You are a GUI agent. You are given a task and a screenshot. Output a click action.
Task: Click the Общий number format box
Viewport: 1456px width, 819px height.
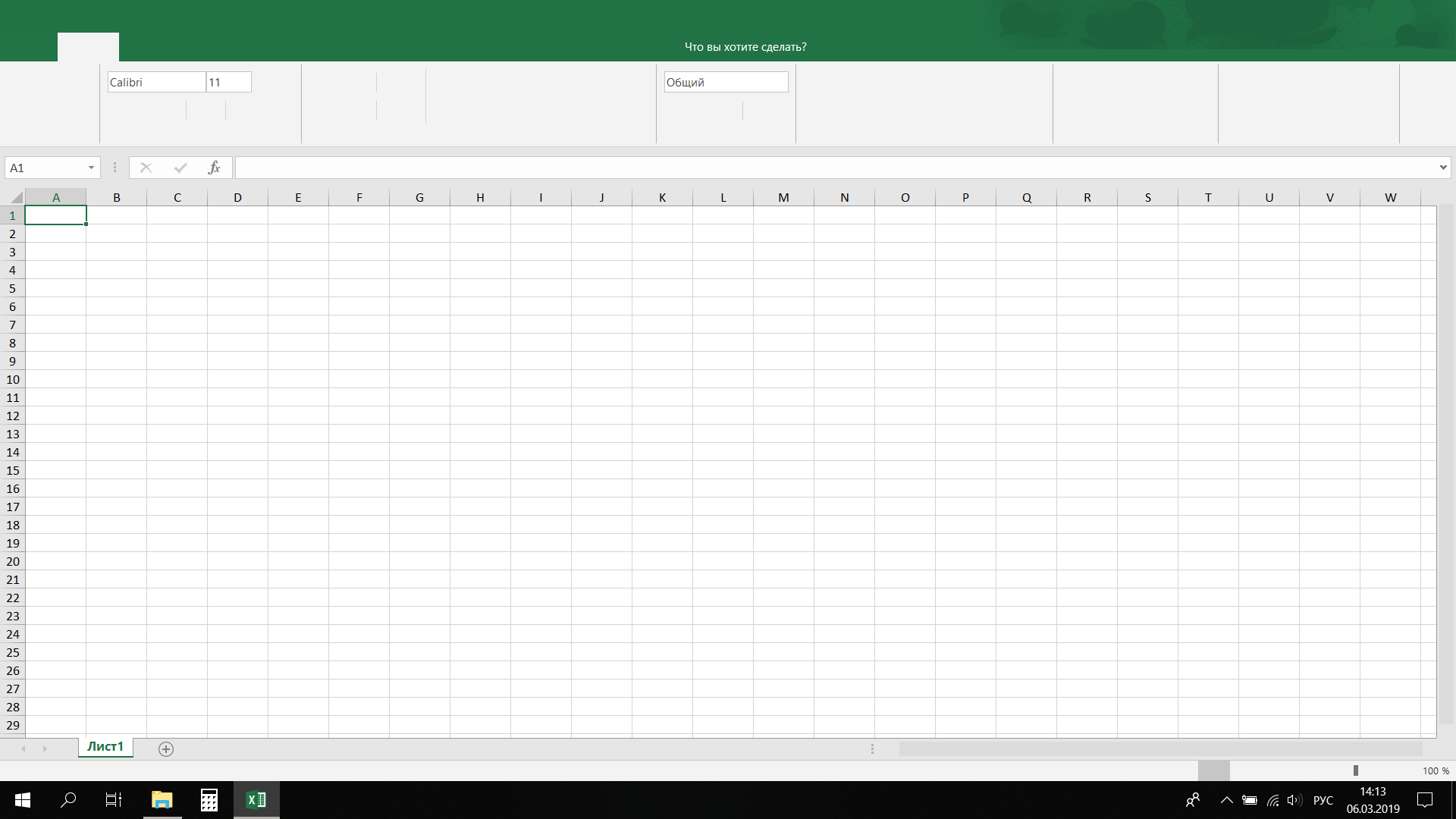[725, 82]
